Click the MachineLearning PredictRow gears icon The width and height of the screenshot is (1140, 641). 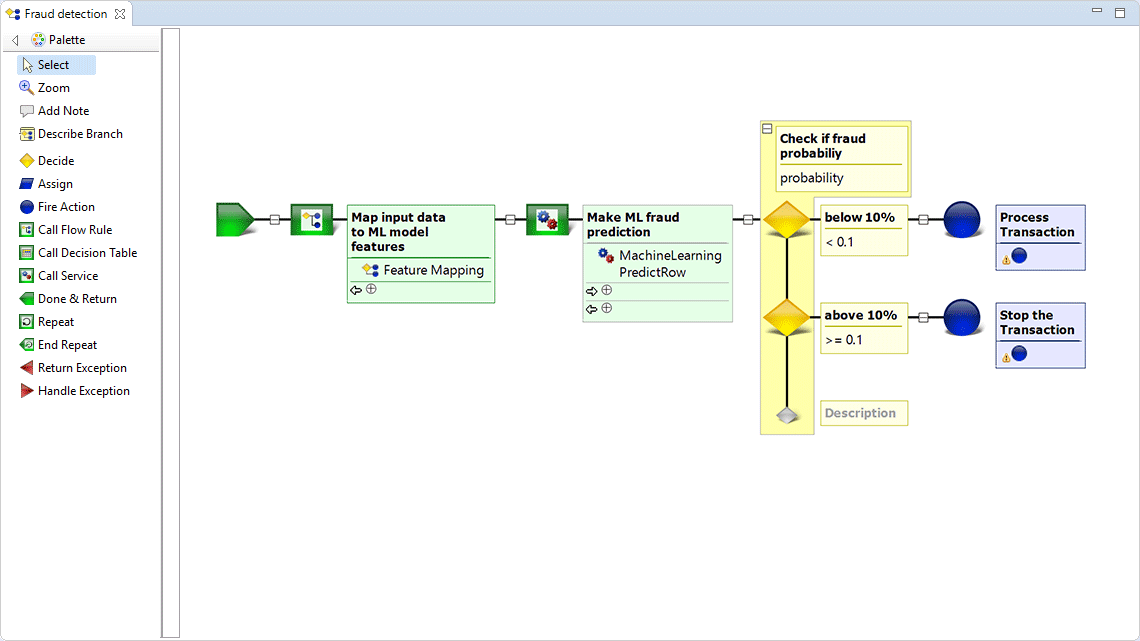(x=604, y=255)
